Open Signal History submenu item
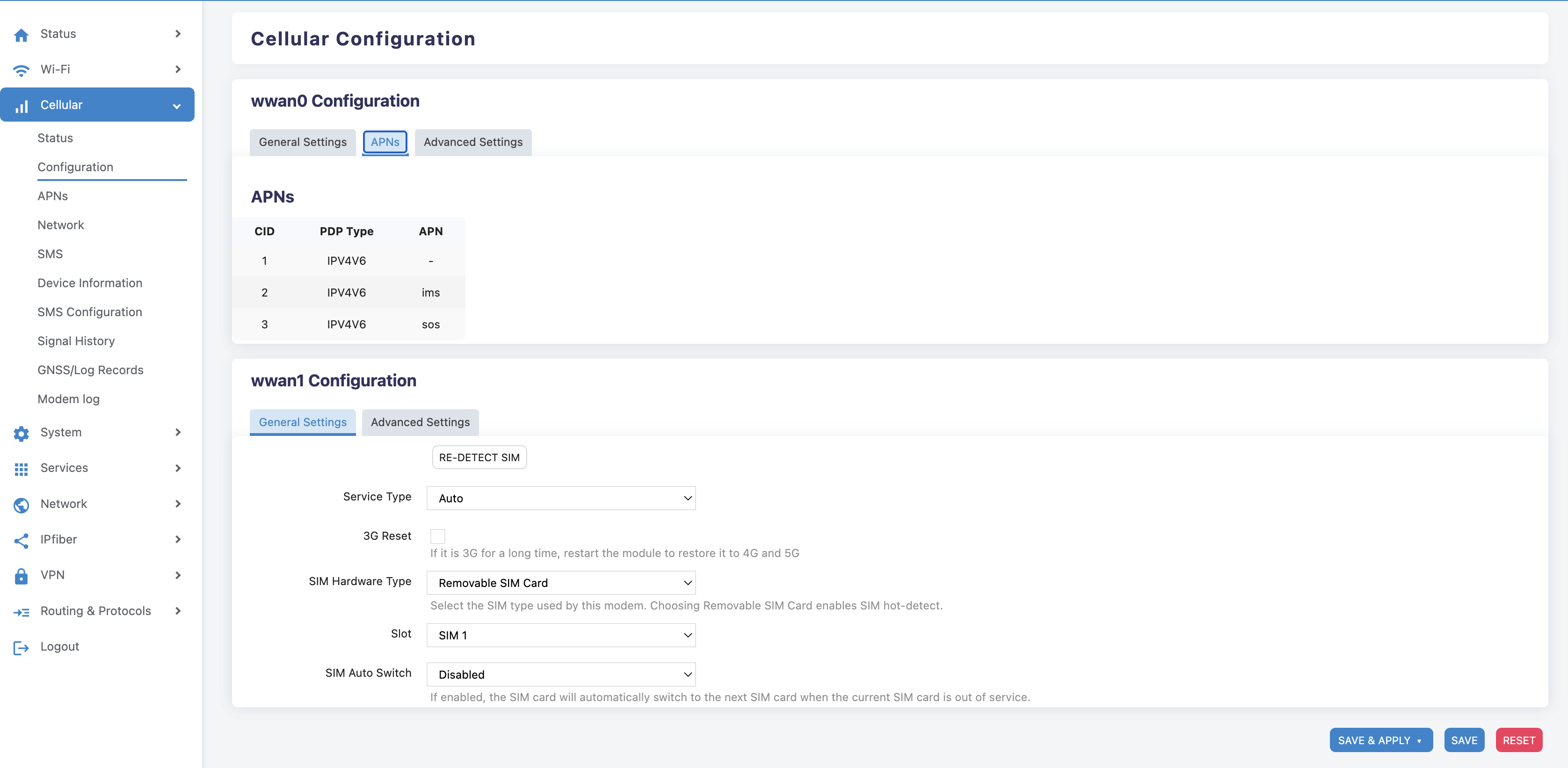1568x768 pixels. click(x=76, y=341)
